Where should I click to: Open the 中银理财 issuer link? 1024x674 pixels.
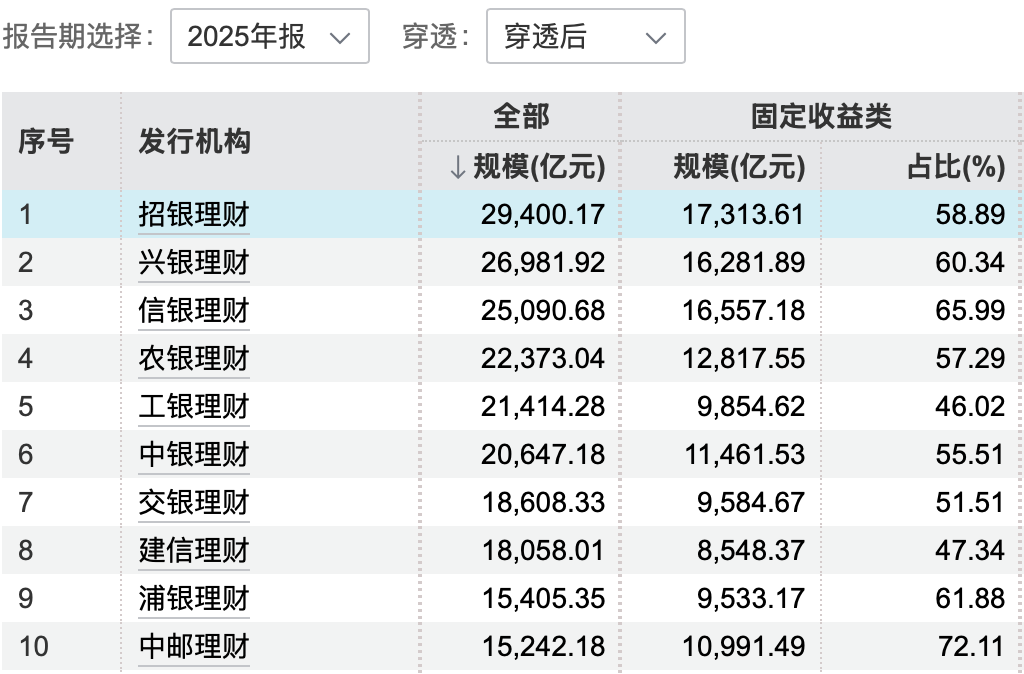pos(194,455)
